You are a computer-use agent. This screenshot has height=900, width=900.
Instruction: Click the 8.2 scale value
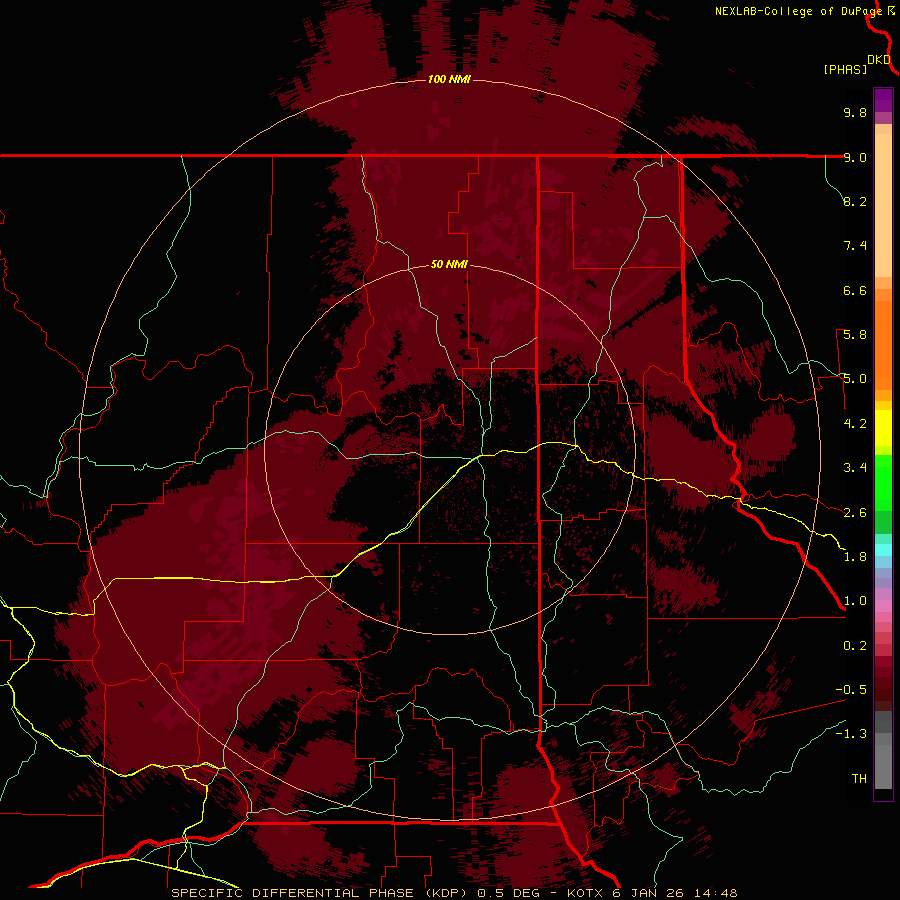pos(855,201)
